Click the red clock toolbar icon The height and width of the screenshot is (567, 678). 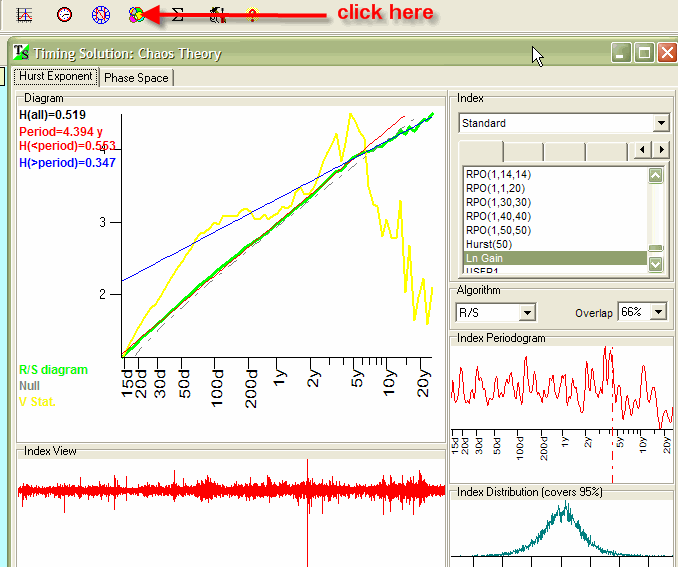[x=64, y=14]
